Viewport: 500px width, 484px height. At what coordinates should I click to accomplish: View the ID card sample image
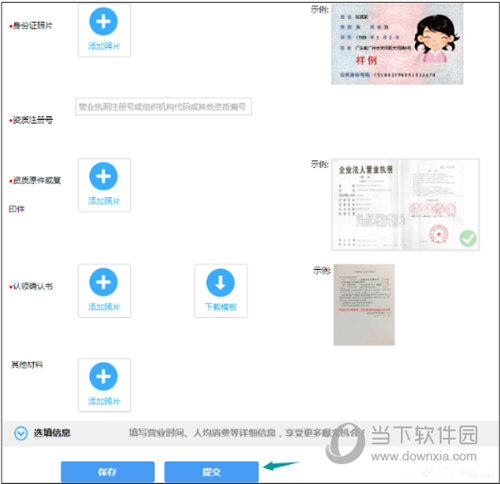pos(397,44)
